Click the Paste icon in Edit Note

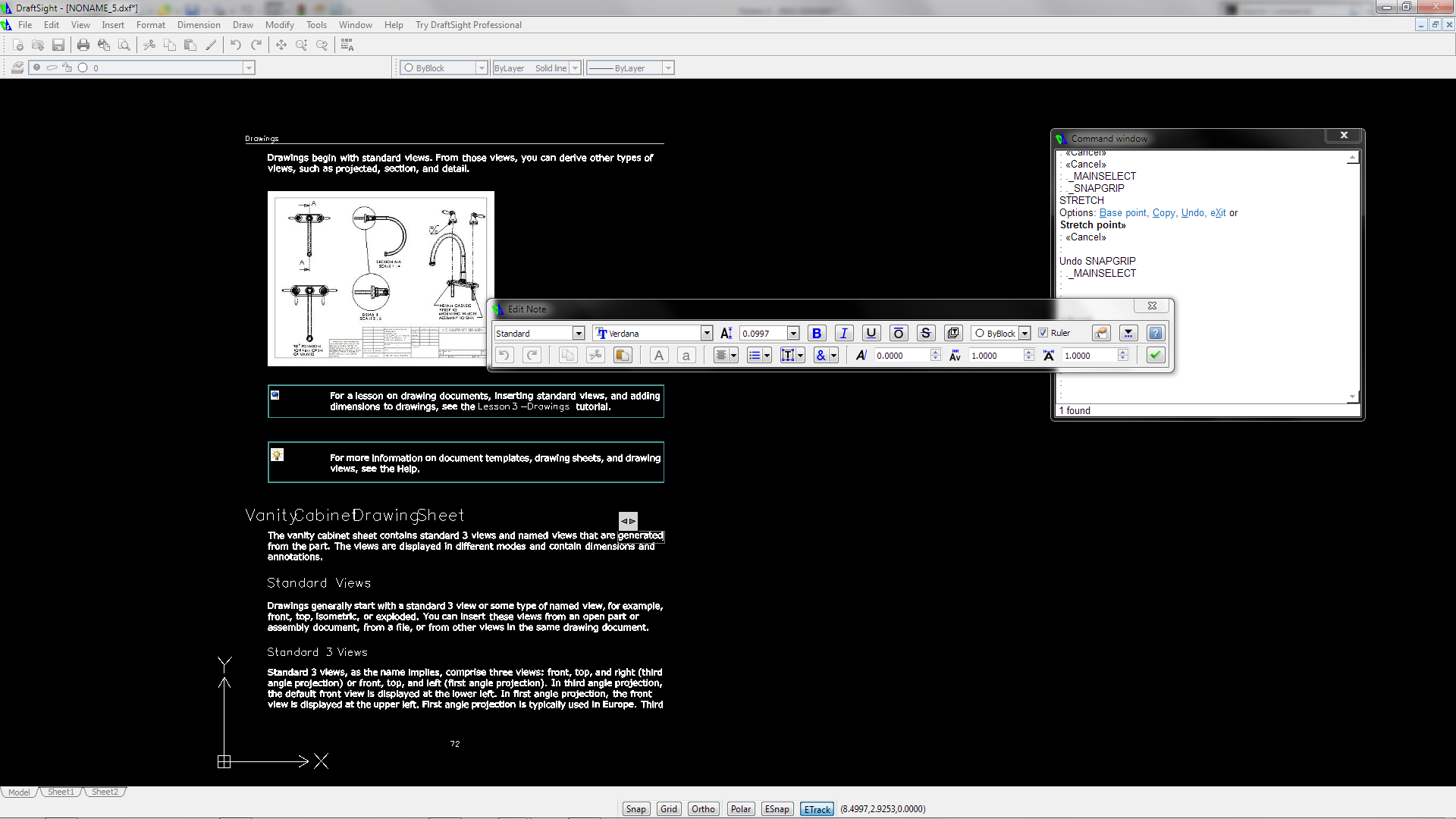coord(623,355)
